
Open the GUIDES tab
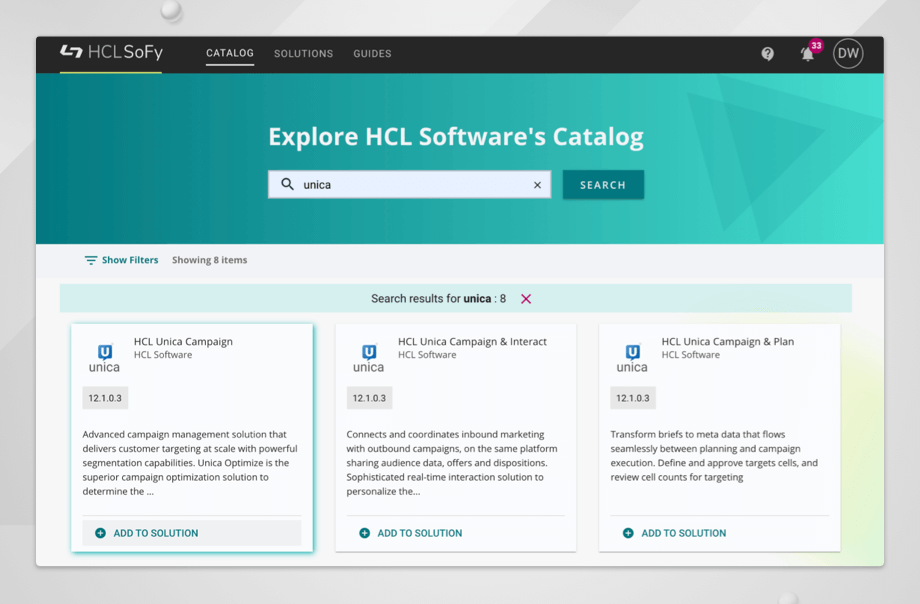[x=372, y=54]
